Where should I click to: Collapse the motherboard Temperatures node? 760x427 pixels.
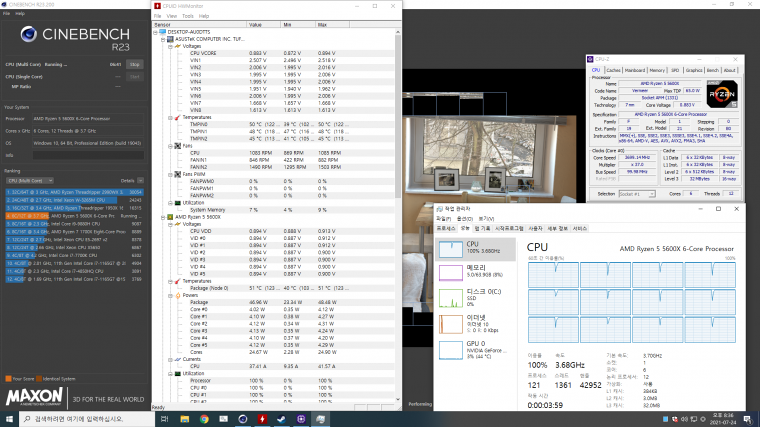point(171,118)
